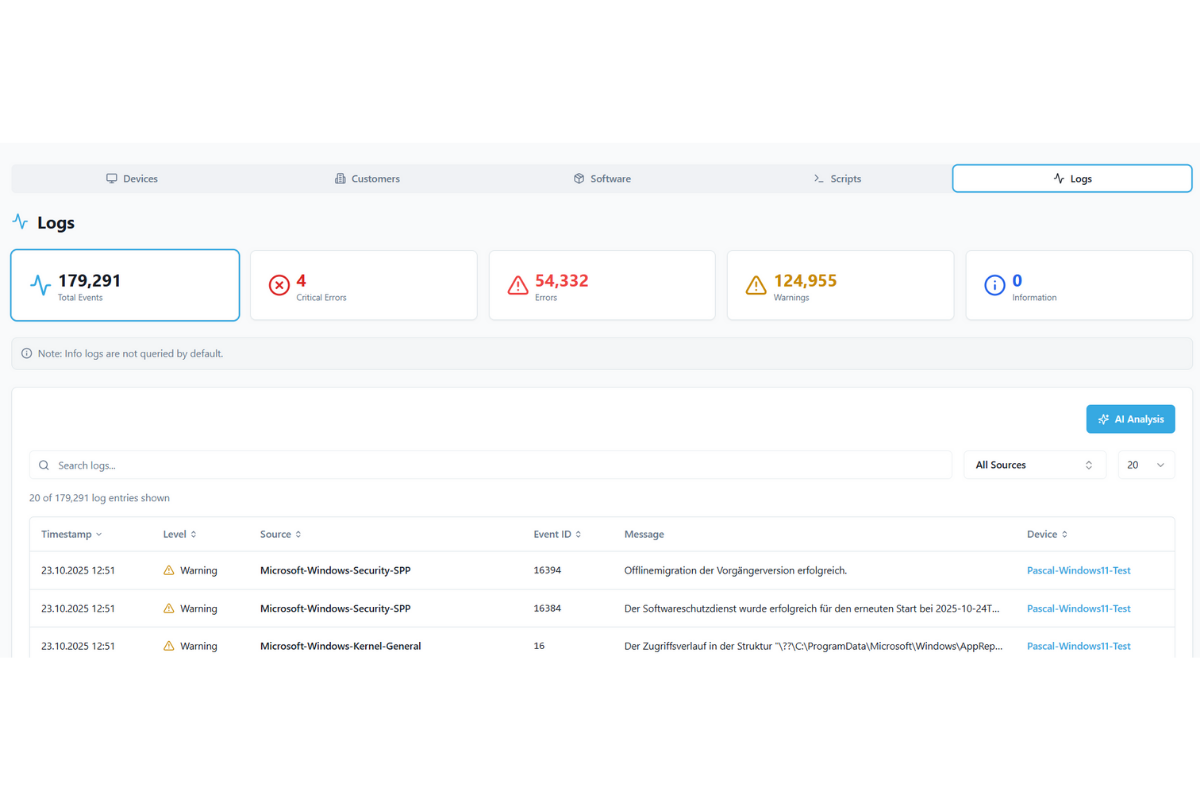This screenshot has width=1200, height=800.
Task: Start the AI Analysis
Action: pos(1130,419)
